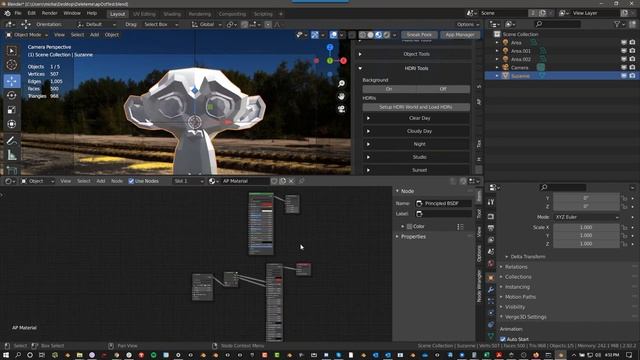Toggle camera view using the camera icon
The image size is (640, 360).
tap(341, 109)
